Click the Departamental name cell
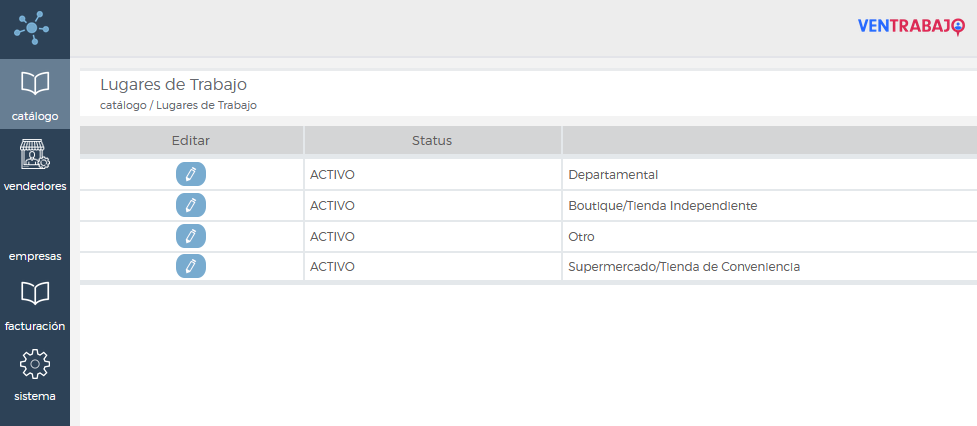This screenshot has width=977, height=426. pyautogui.click(x=612, y=175)
